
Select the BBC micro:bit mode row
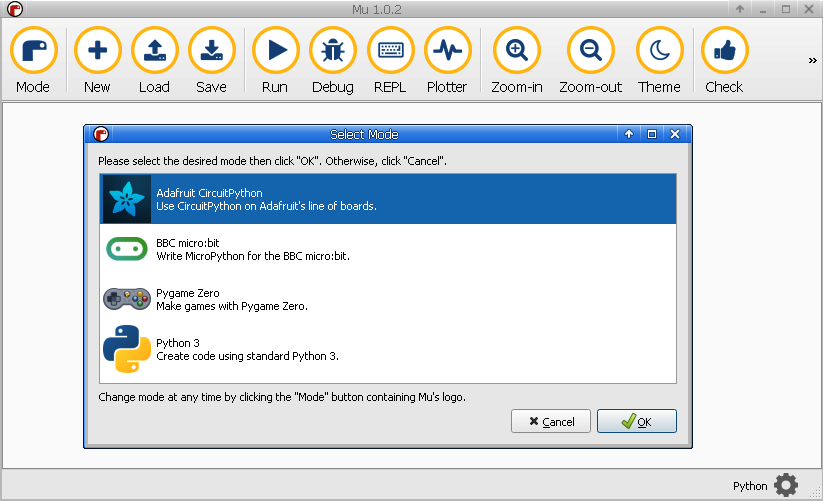click(388, 249)
